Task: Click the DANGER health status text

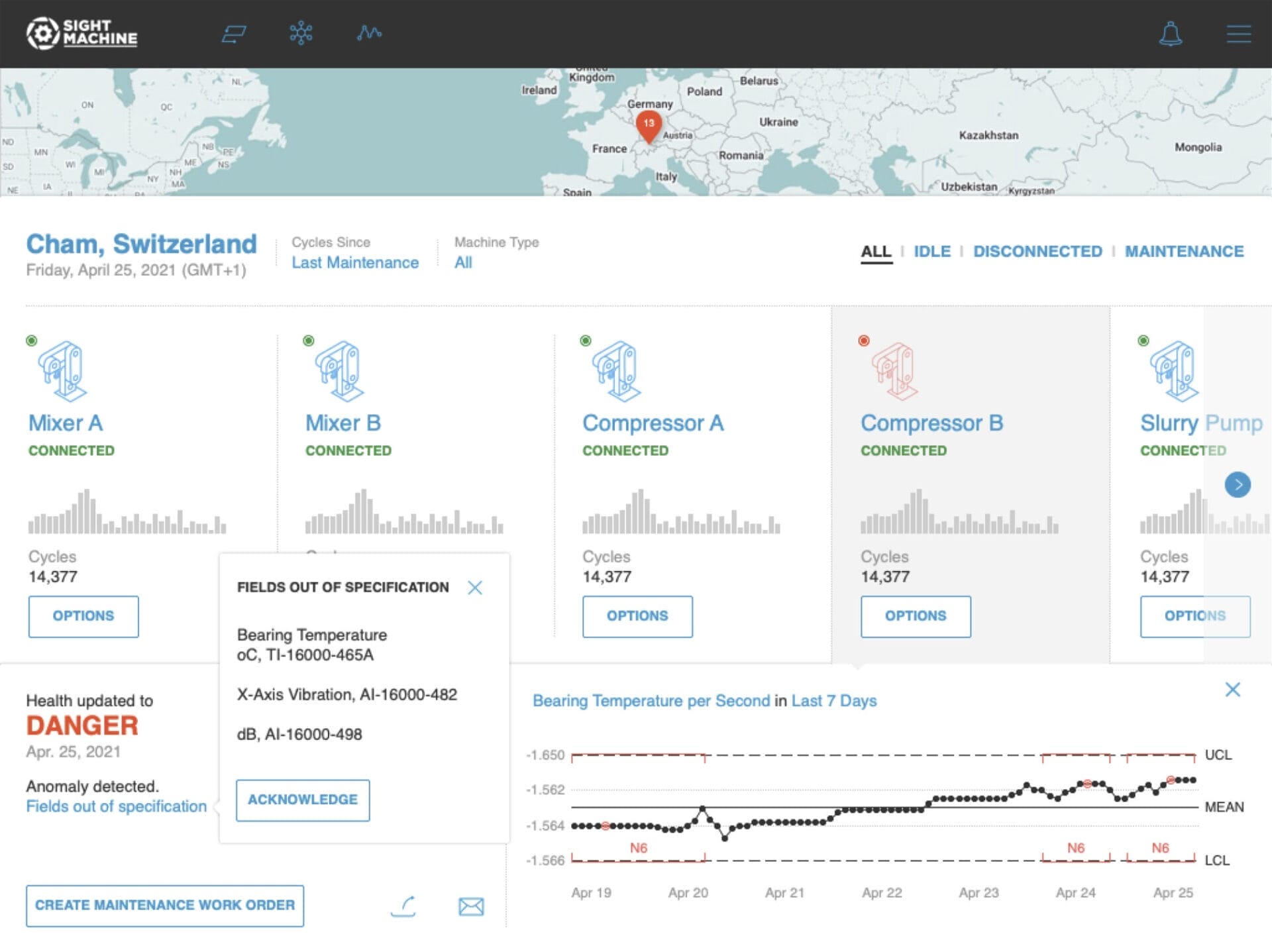Action: point(82,726)
